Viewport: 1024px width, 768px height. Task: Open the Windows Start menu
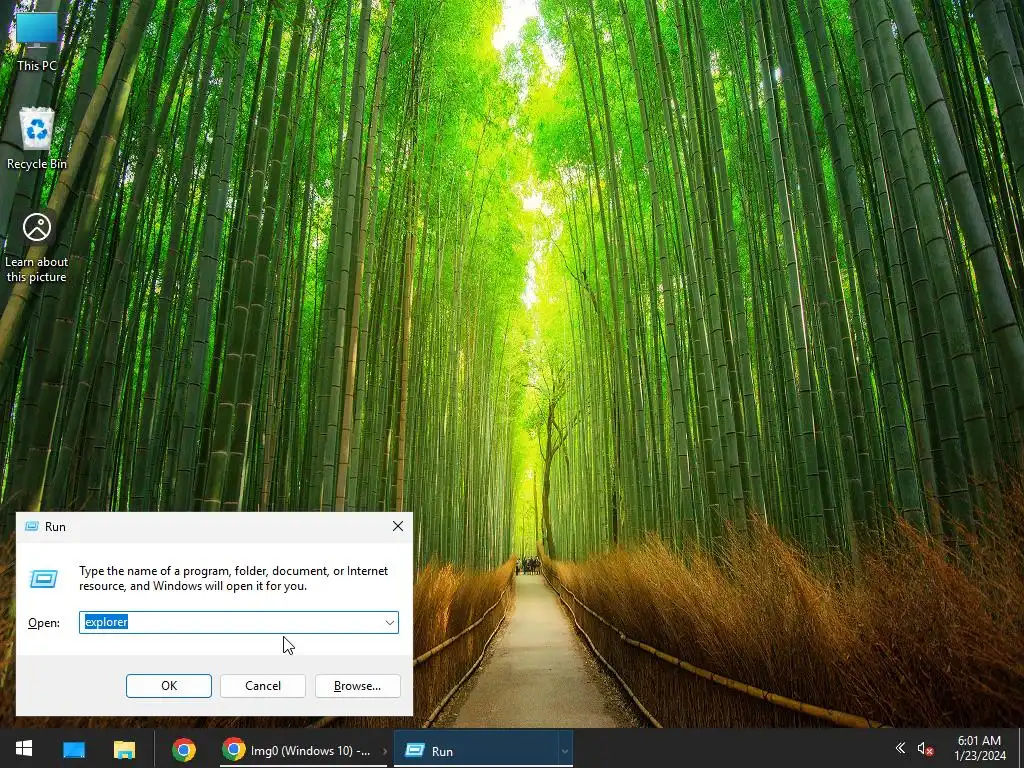point(24,749)
